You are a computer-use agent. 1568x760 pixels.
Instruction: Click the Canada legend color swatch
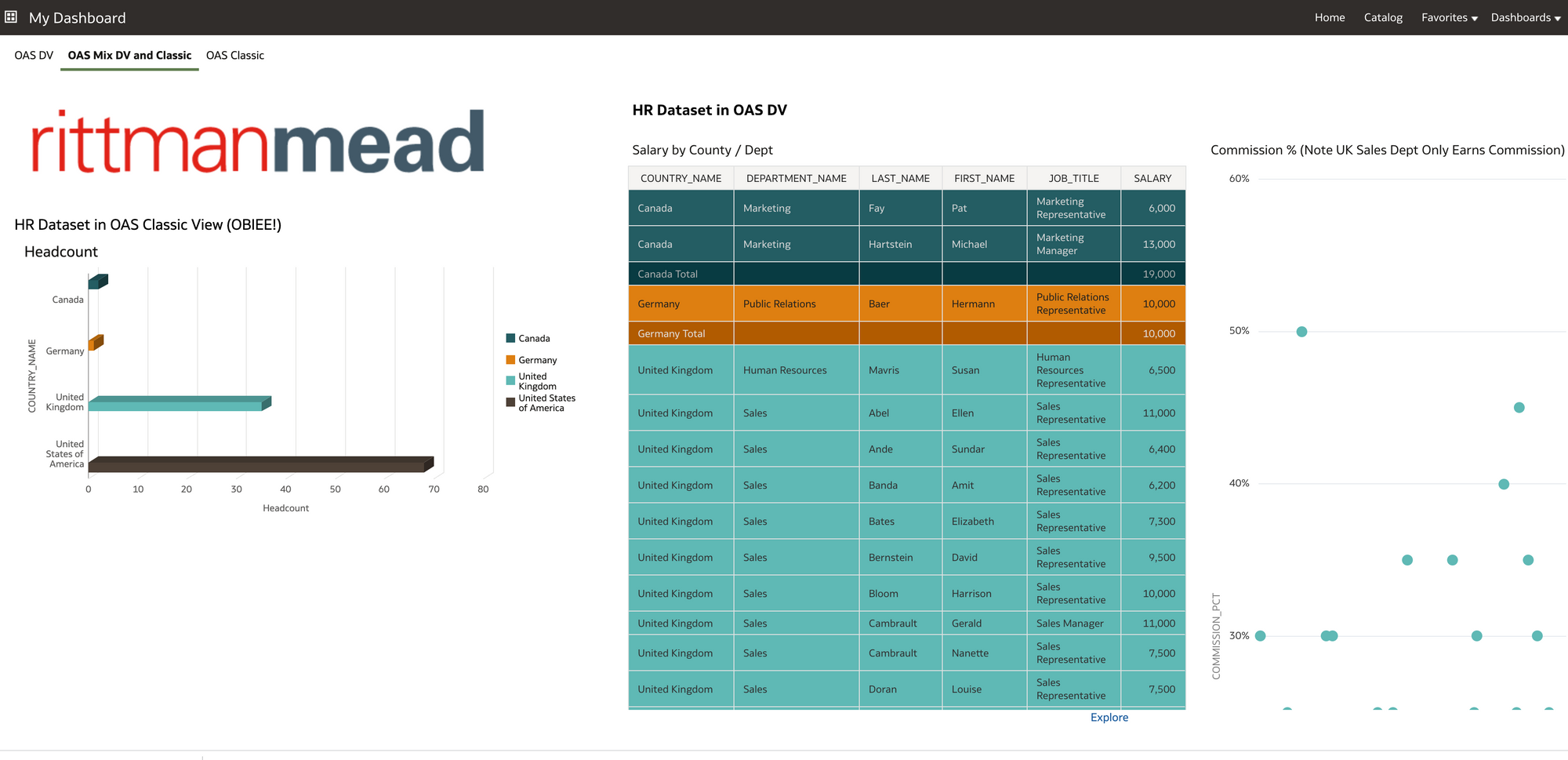(510, 338)
